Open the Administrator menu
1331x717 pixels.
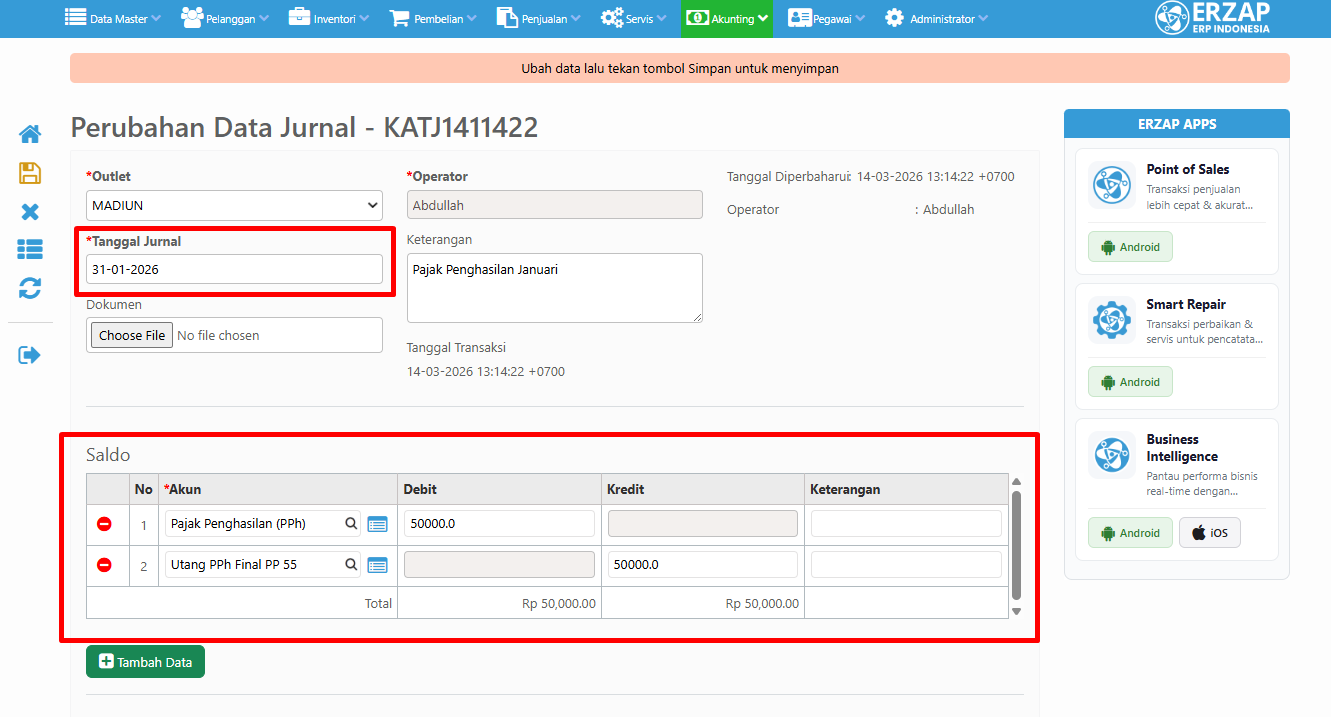936,19
